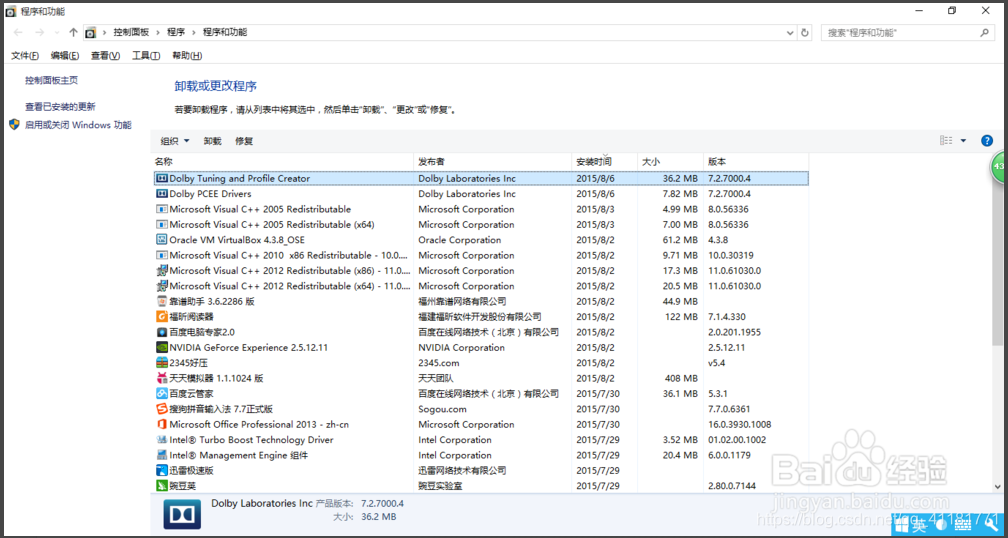The image size is (1008, 538).
Task: Open 启用或关闭 Windows 功能 link
Action: [x=78, y=125]
